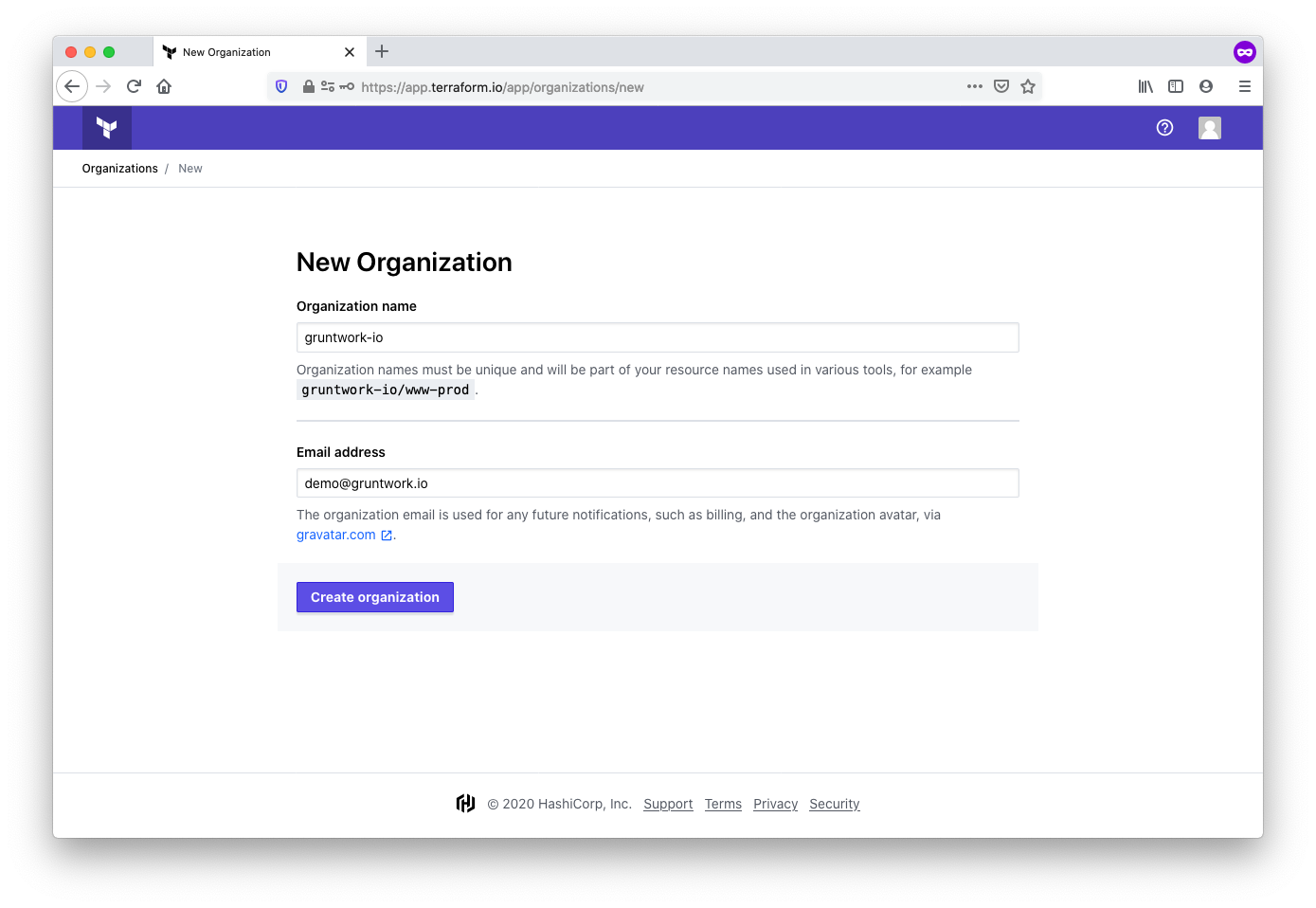This screenshot has width=1316, height=908.
Task: Go to the browser home page
Action: coord(164,86)
